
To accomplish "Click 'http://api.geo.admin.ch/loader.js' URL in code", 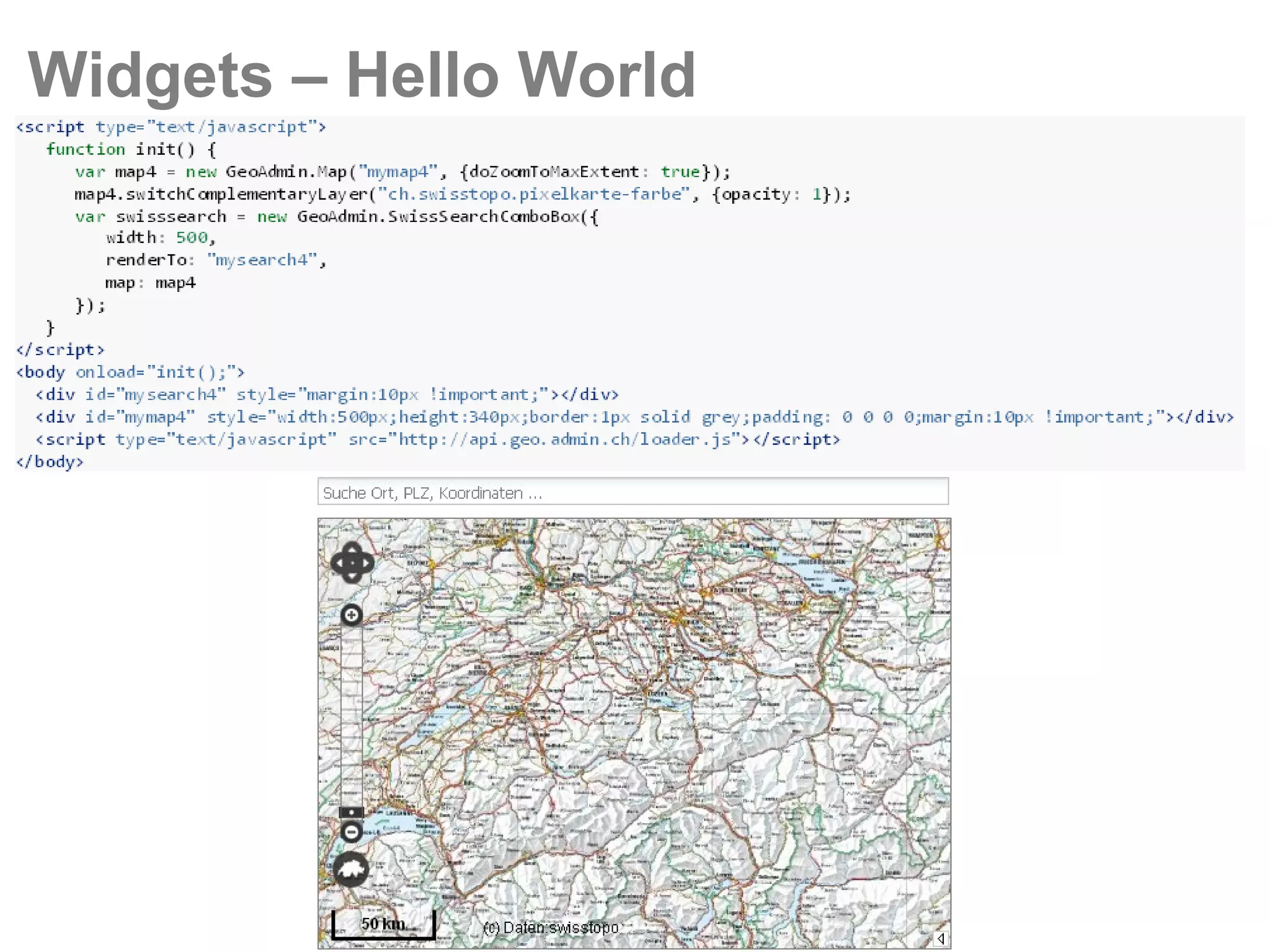I will pos(565,439).
